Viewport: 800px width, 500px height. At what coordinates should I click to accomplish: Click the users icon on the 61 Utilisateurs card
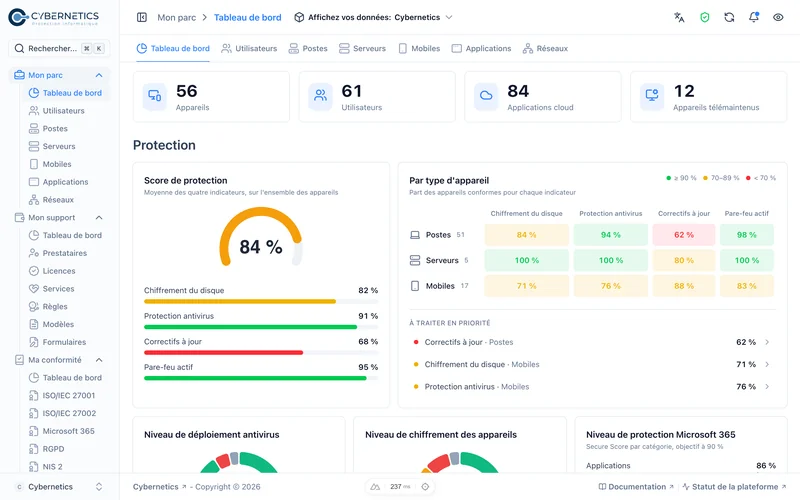[320, 96]
